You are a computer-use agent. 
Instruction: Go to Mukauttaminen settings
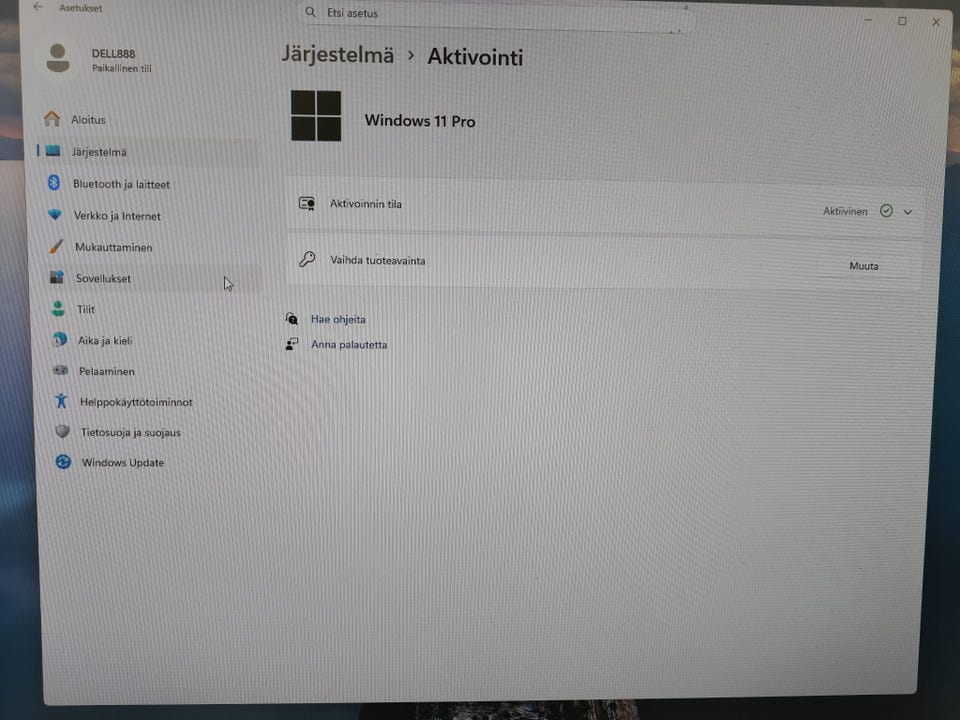(151, 247)
